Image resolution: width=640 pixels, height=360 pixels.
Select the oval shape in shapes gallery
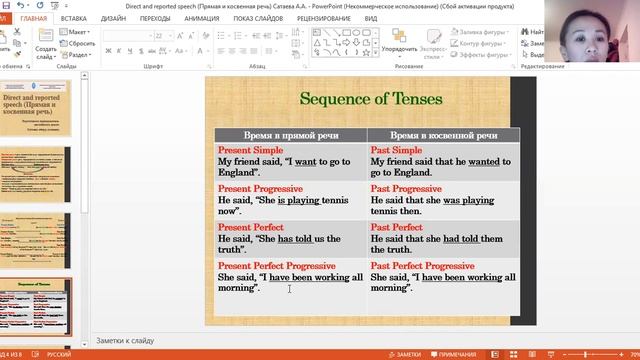tap(356, 32)
